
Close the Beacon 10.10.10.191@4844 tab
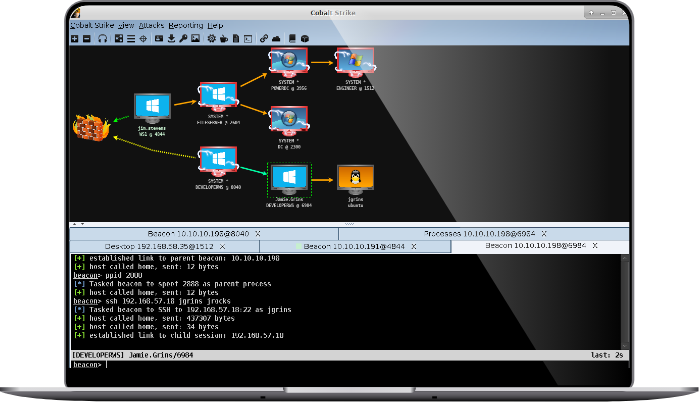pyautogui.click(x=414, y=246)
